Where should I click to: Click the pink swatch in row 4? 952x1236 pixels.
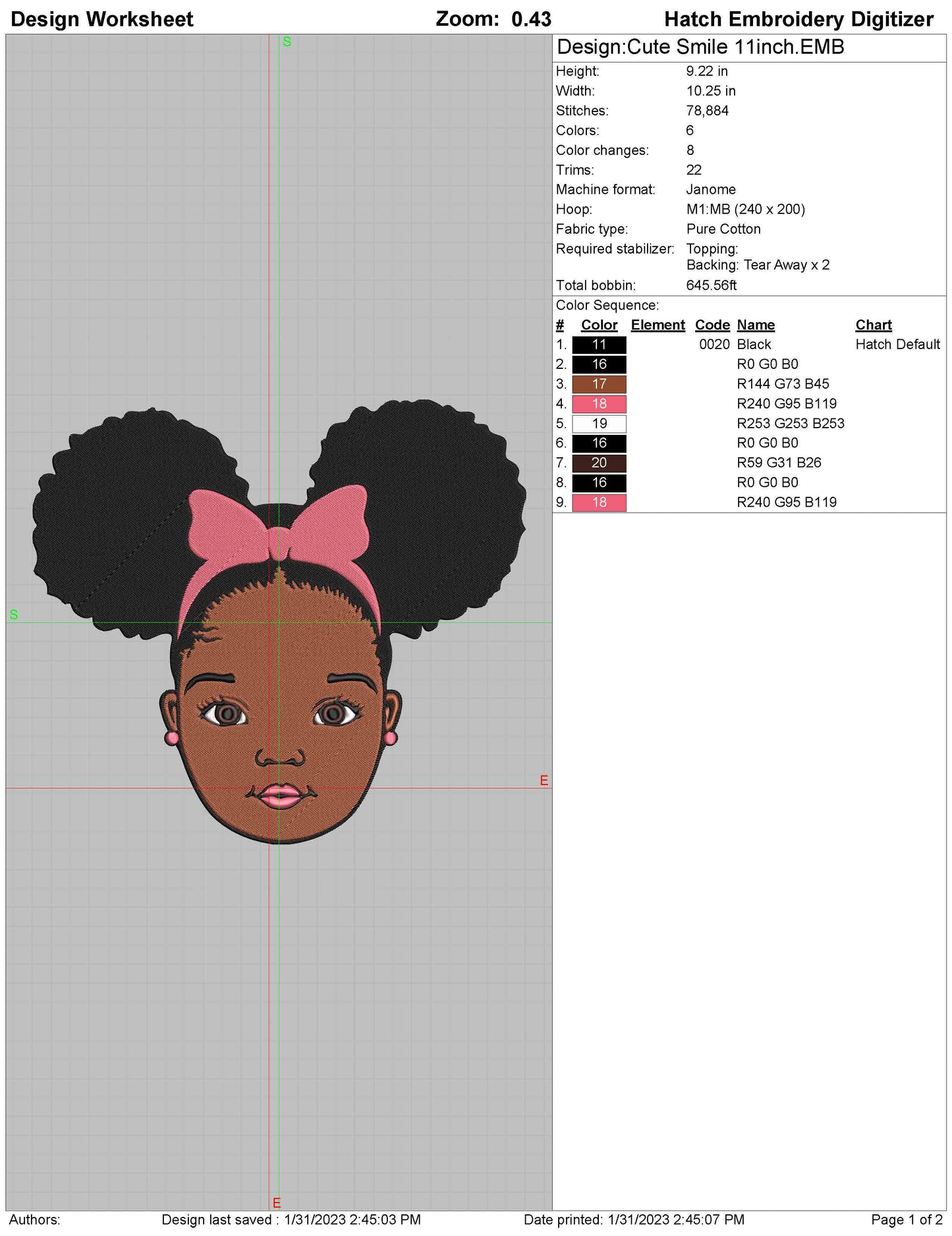(598, 404)
